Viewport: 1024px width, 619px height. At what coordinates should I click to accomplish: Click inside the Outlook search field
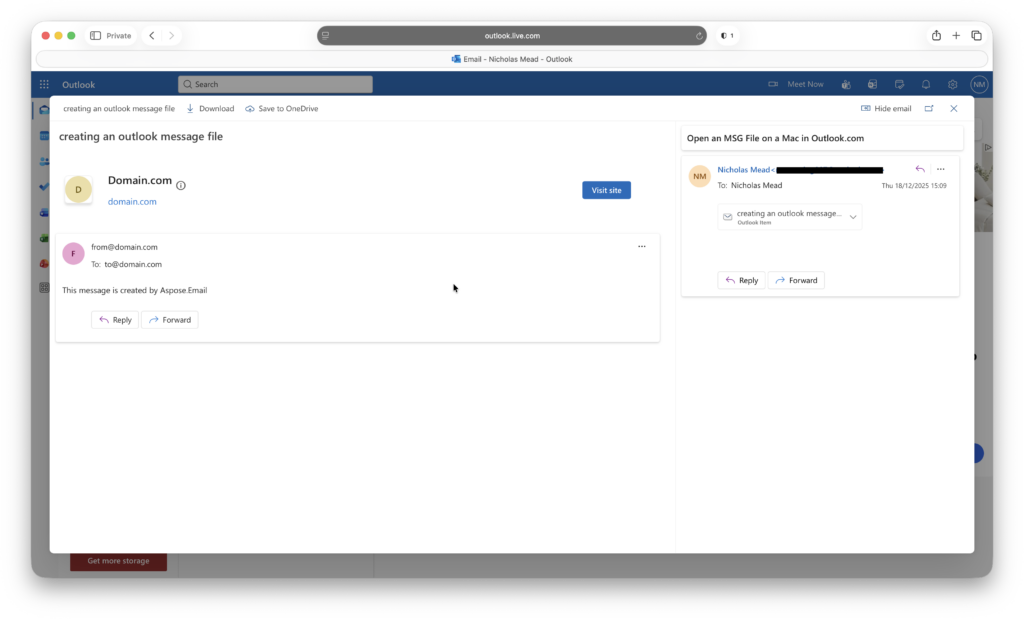(x=275, y=84)
